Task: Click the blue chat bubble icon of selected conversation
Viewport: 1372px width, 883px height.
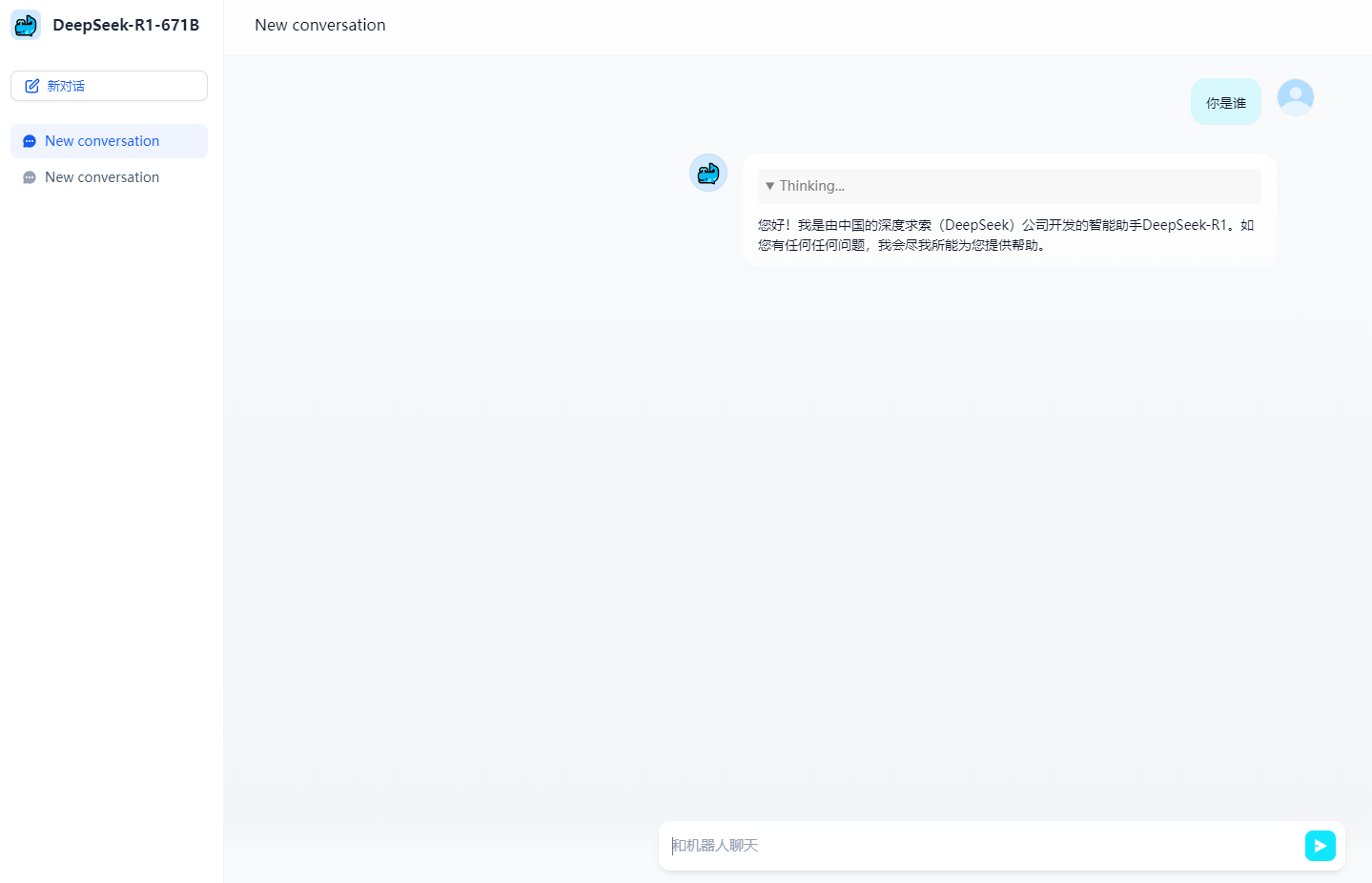Action: [30, 141]
